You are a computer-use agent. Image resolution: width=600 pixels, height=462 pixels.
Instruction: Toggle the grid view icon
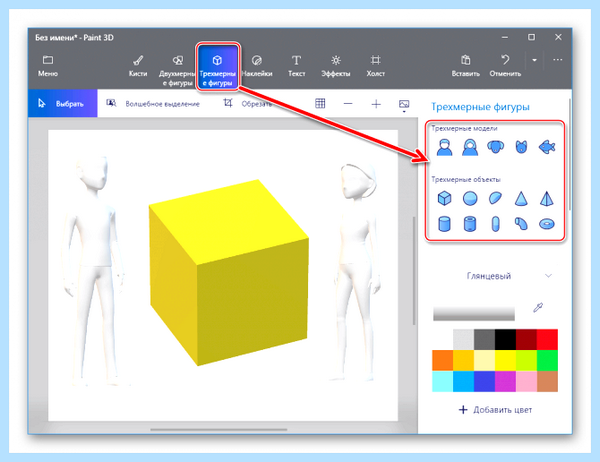(x=320, y=103)
